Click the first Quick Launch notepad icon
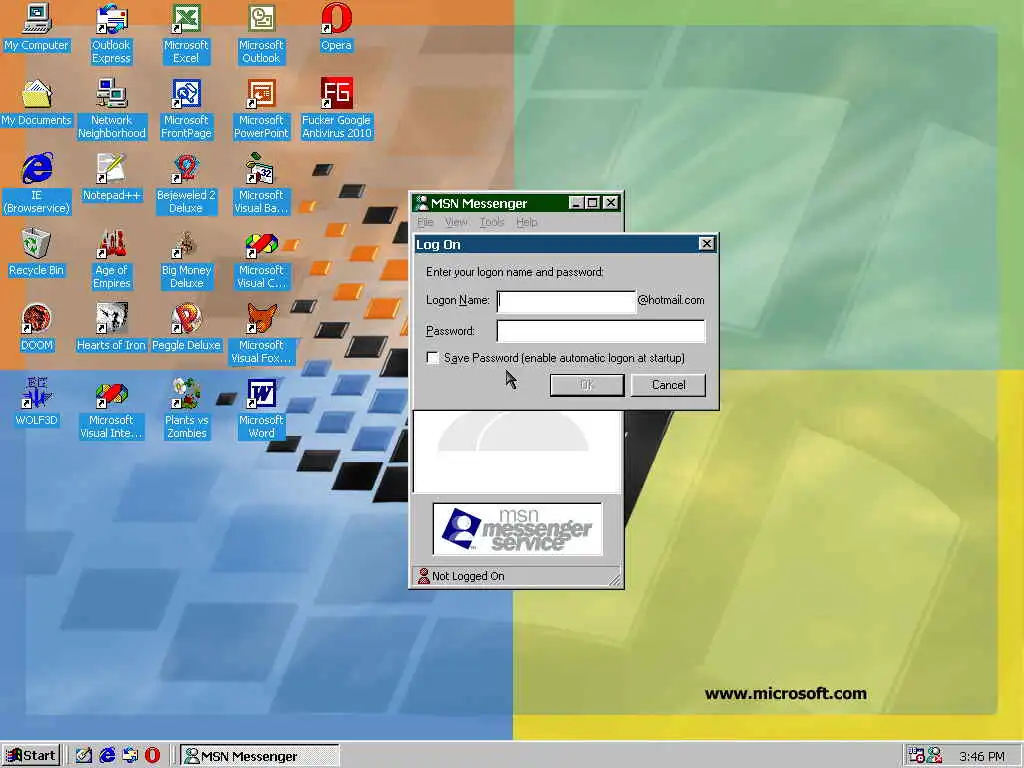Viewport: 1024px width, 768px height. point(84,756)
